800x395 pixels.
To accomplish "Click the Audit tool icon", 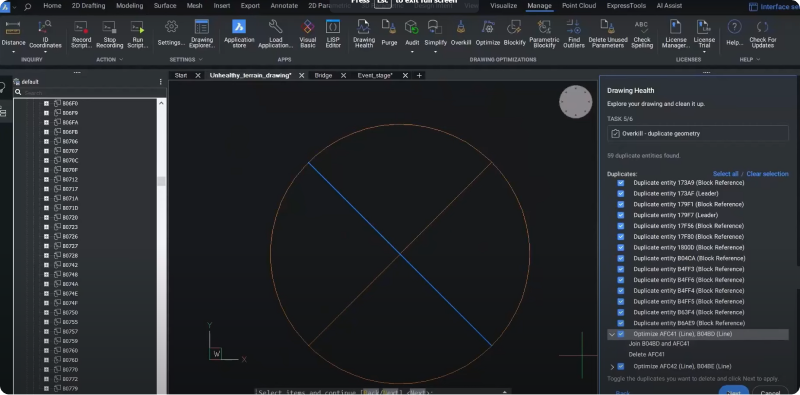I will 412,28.
